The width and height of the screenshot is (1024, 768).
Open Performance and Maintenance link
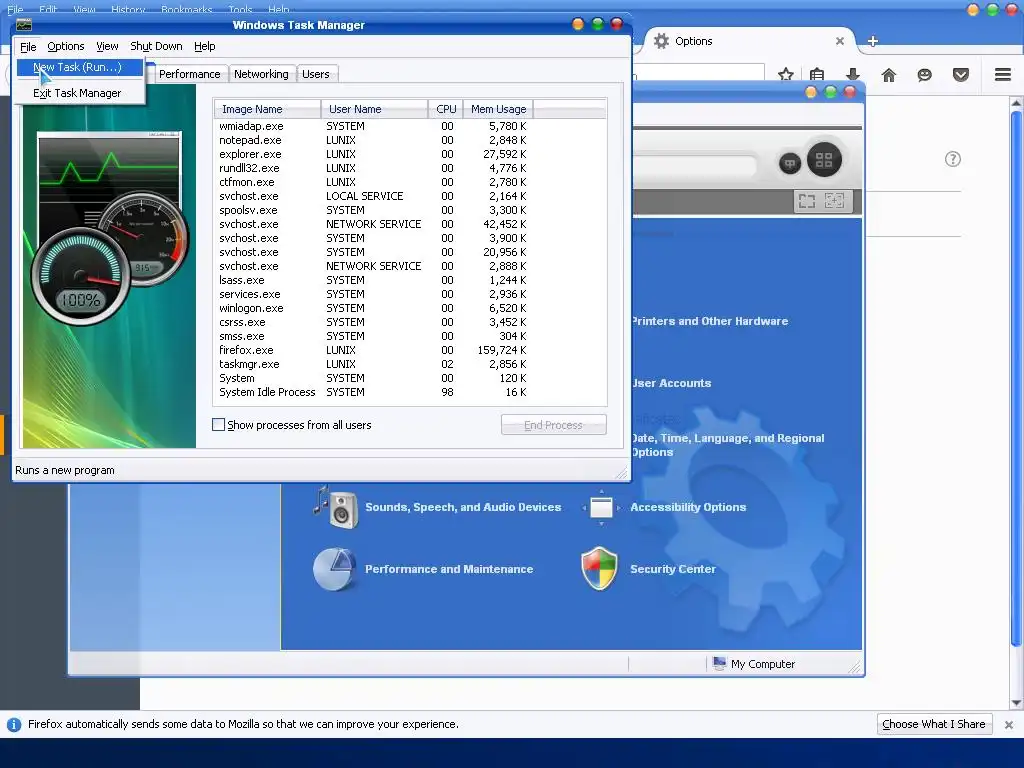point(449,569)
